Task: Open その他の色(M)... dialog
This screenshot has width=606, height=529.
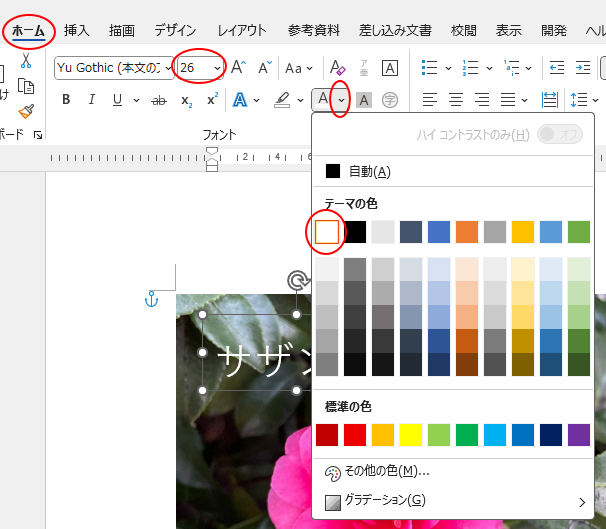Action: [453, 472]
